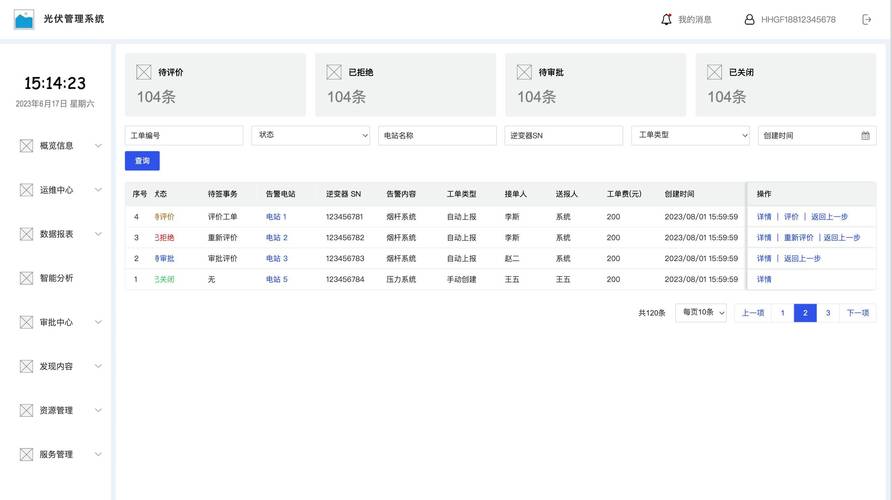Click current page 2 button

[805, 313]
